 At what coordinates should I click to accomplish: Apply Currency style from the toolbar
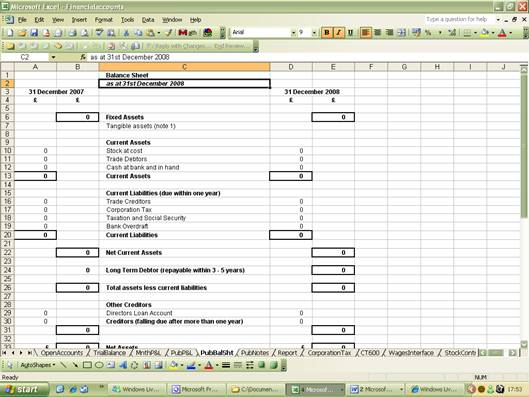(x=416, y=32)
